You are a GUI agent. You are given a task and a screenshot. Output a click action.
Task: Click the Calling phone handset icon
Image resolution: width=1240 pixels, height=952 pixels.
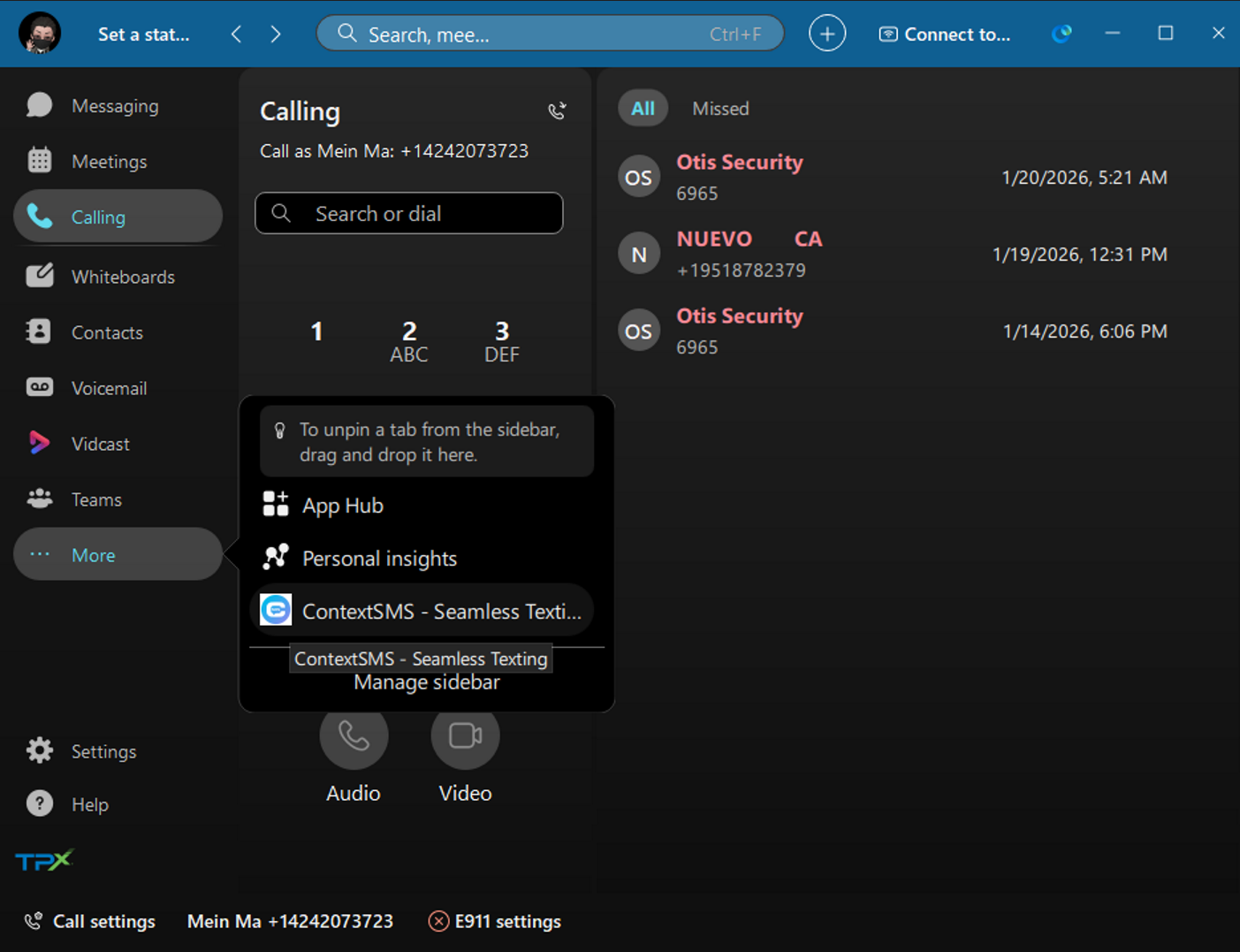[x=39, y=216]
